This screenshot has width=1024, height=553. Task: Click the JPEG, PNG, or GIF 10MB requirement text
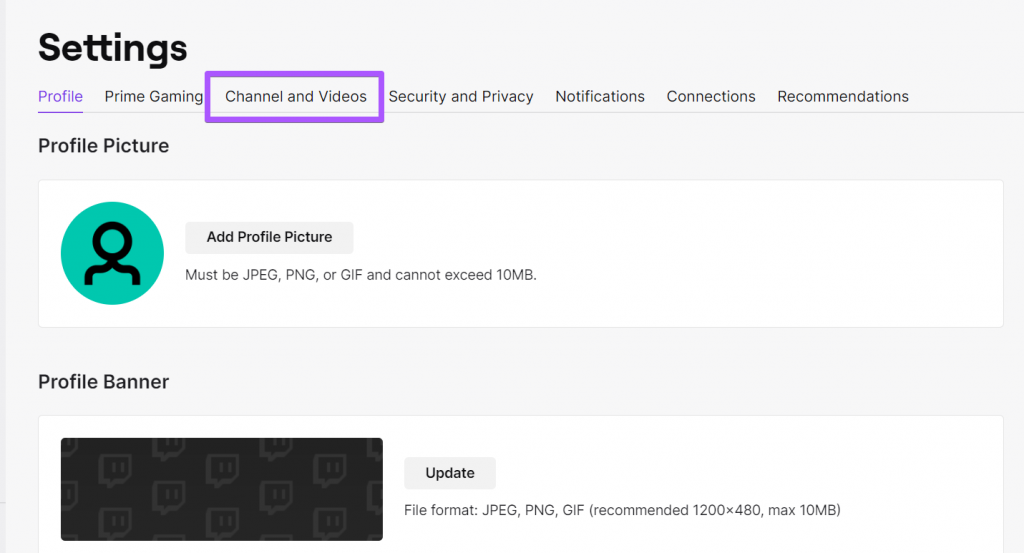pyautogui.click(x=360, y=275)
